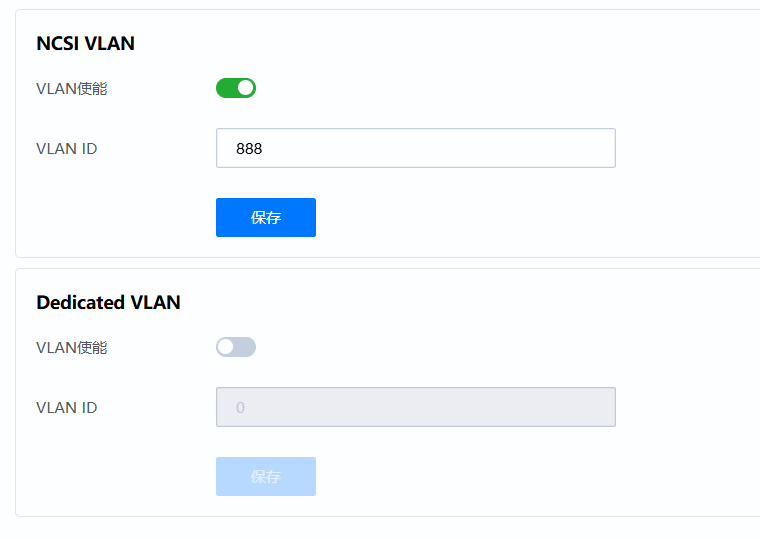Click the NCSI VLAN section heading
The height and width of the screenshot is (539, 760).
click(x=85, y=43)
